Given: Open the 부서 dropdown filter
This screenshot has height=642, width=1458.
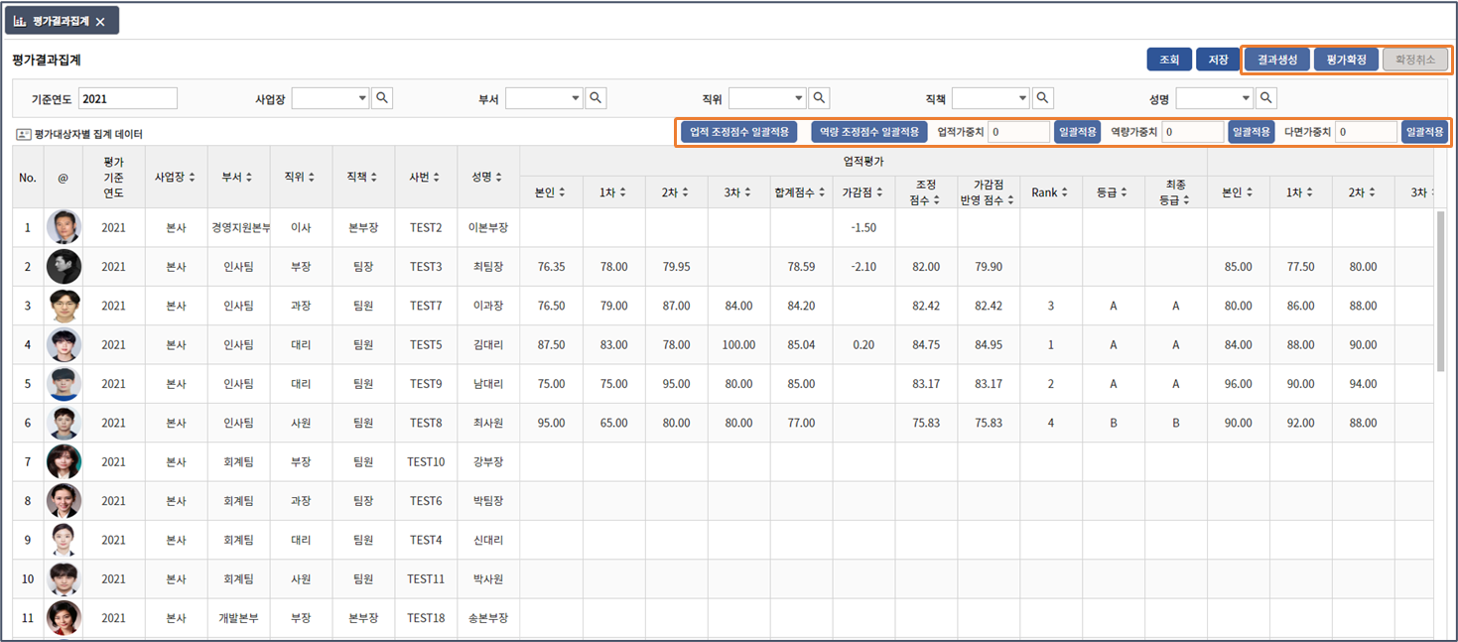Looking at the screenshot, I should coord(544,98).
